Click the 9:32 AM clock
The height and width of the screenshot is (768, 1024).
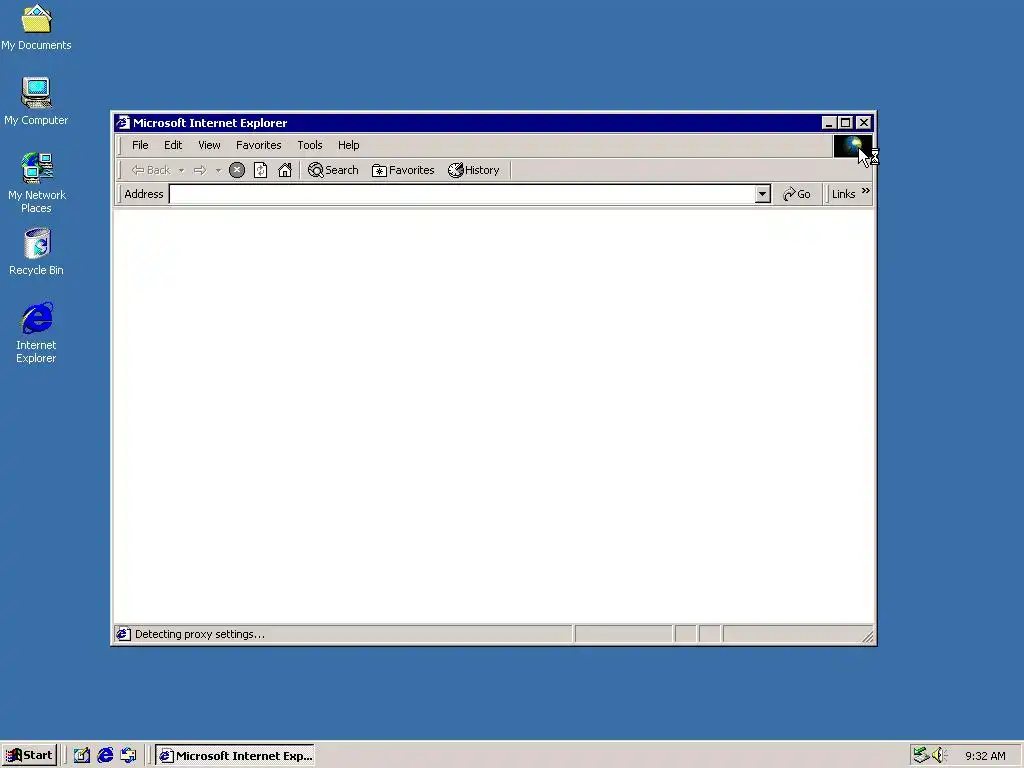click(985, 756)
